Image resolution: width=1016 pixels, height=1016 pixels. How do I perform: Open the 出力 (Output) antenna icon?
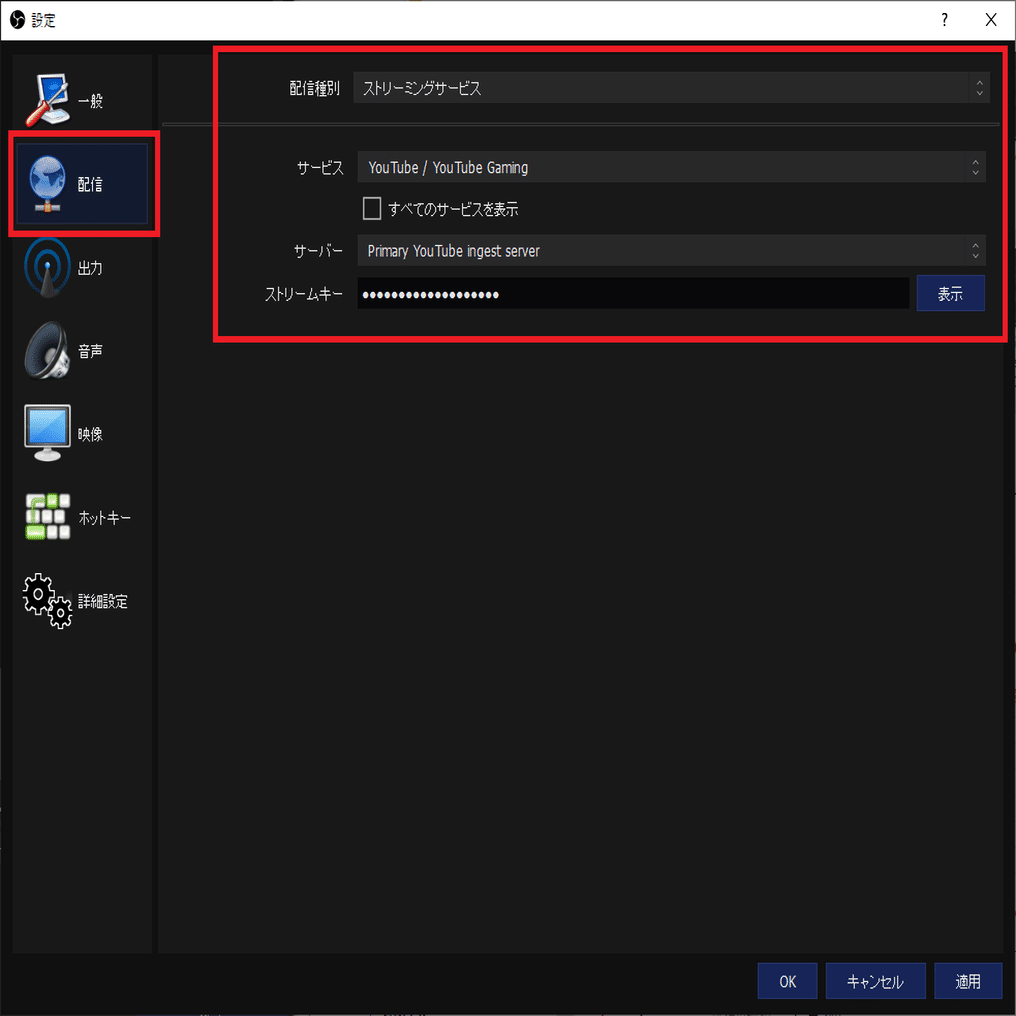(47, 268)
